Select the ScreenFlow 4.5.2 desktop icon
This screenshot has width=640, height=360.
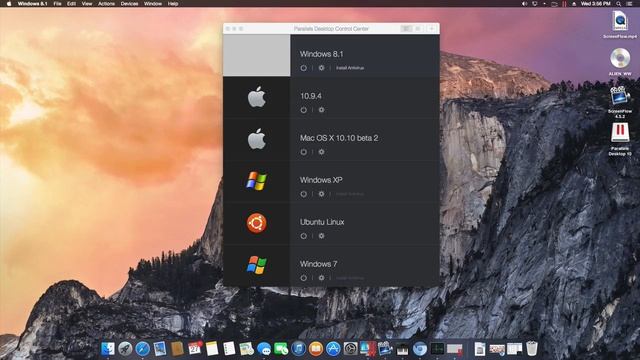point(620,101)
